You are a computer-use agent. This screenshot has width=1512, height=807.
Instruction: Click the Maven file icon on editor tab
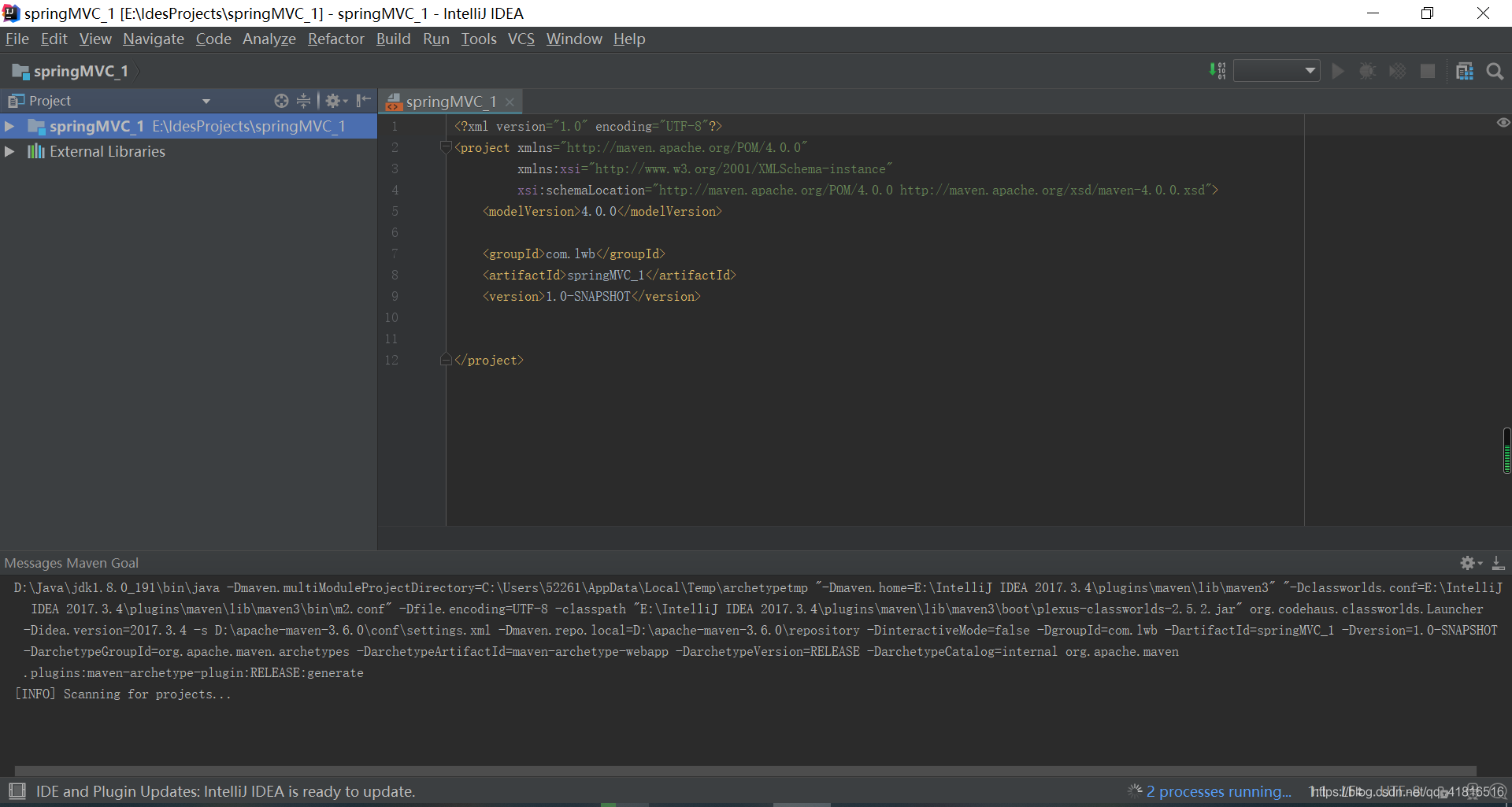[394, 102]
